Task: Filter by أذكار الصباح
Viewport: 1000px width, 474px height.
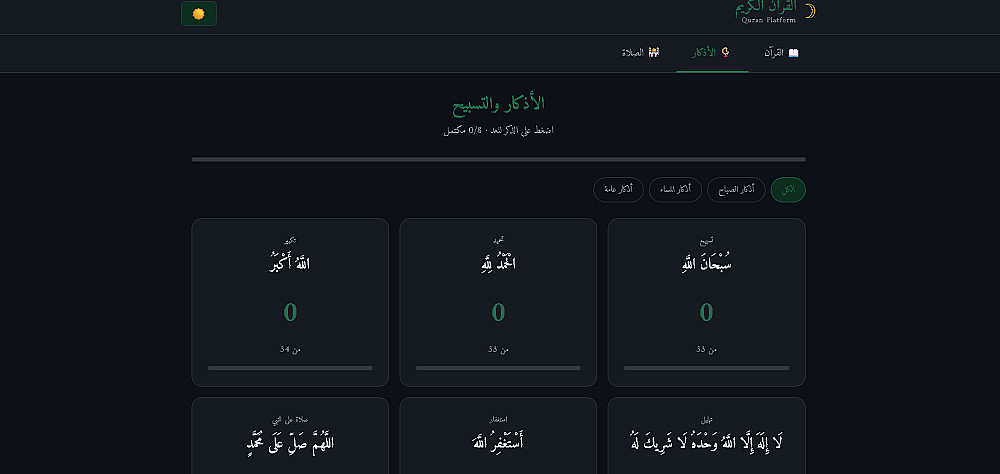Action: pos(736,189)
